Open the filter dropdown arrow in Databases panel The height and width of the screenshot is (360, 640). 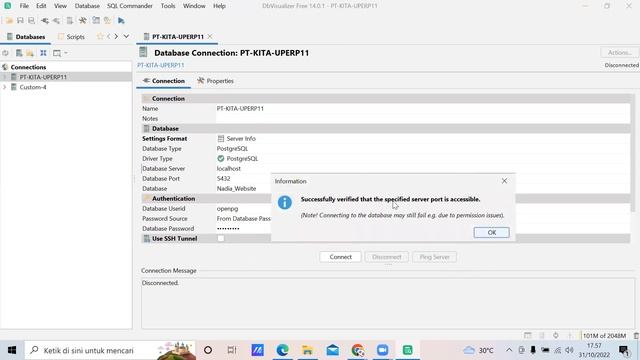pyautogui.click(x=66, y=53)
